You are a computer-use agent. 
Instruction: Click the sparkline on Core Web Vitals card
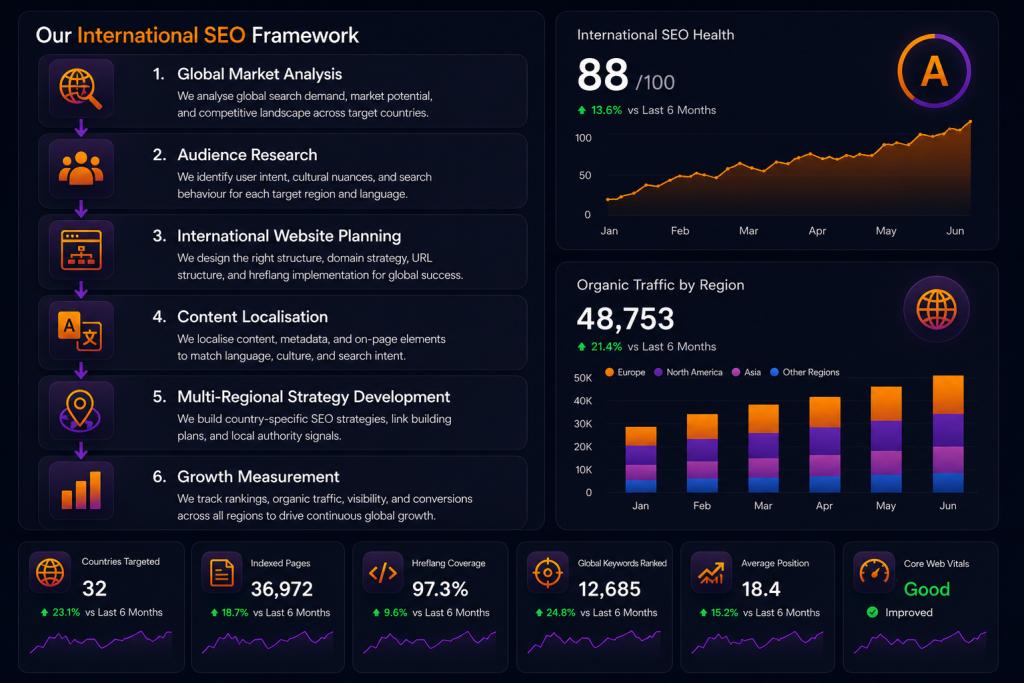point(920,642)
